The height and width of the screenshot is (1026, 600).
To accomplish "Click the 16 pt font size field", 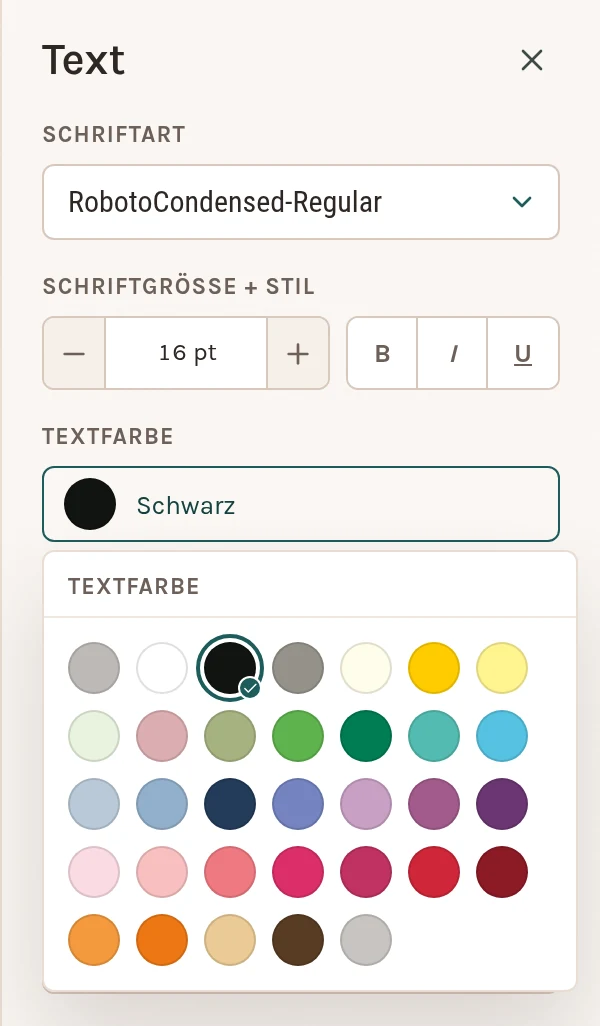I will click(x=186, y=353).
